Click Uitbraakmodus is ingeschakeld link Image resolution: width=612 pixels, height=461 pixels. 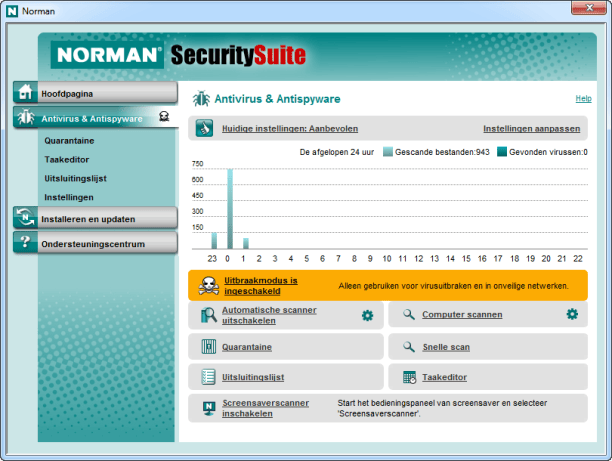[260, 286]
